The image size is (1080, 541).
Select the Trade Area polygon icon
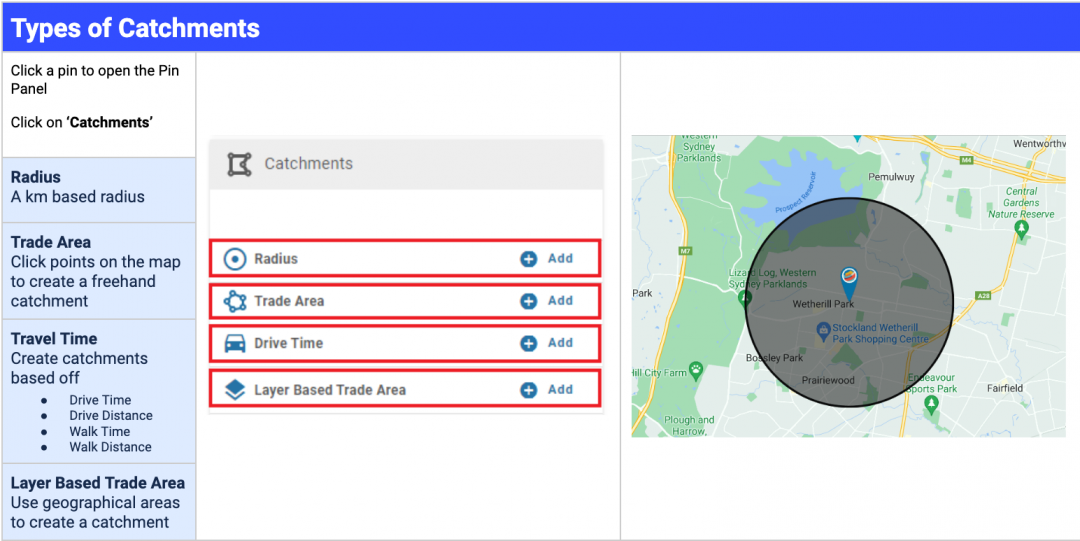click(x=235, y=301)
